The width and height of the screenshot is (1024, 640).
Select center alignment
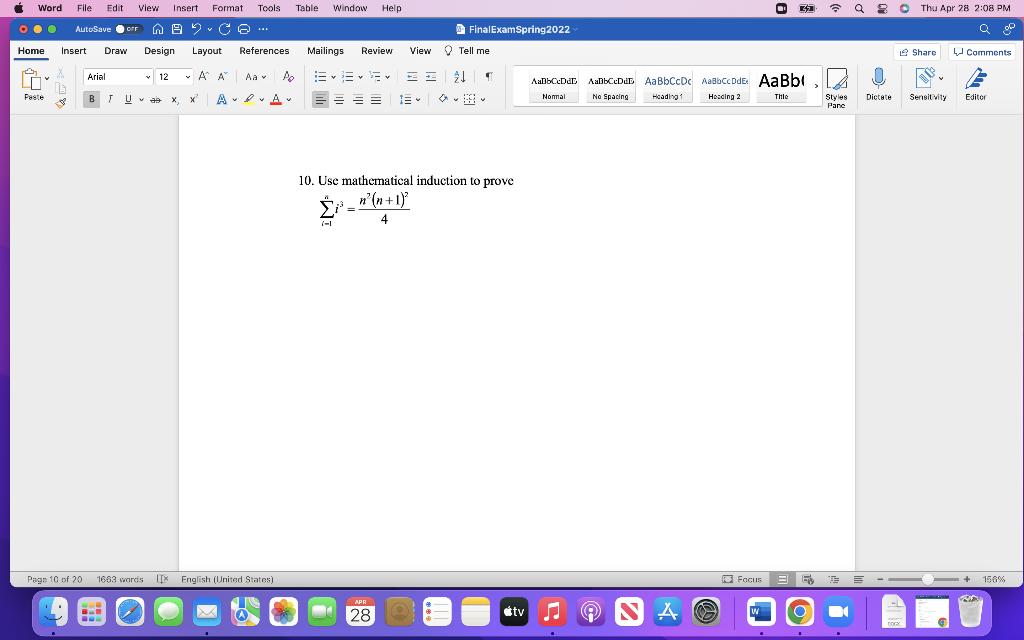[338, 99]
